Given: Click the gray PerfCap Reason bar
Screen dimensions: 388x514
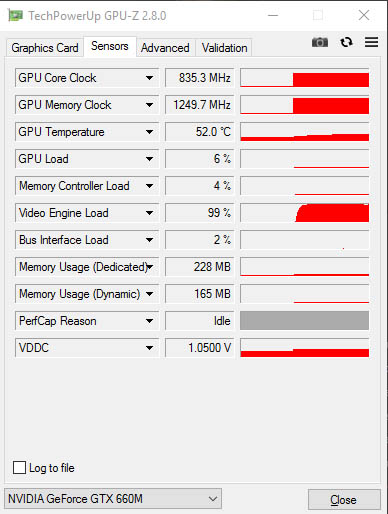Looking at the screenshot, I should coord(304,321).
